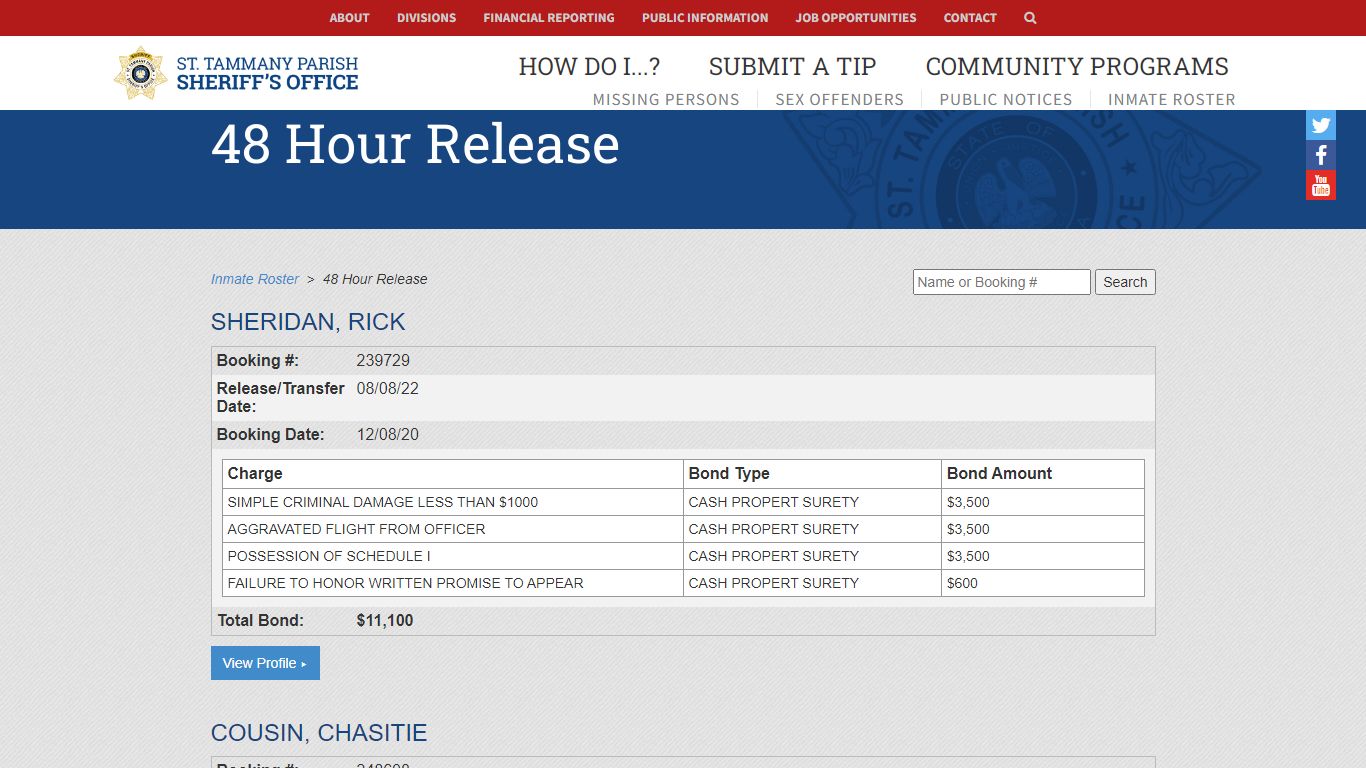Image resolution: width=1366 pixels, height=768 pixels.
Task: Select booking date 12/08/20
Action: (x=388, y=435)
